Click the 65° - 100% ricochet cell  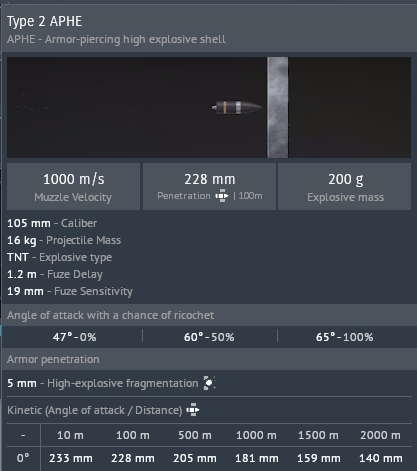(x=345, y=337)
